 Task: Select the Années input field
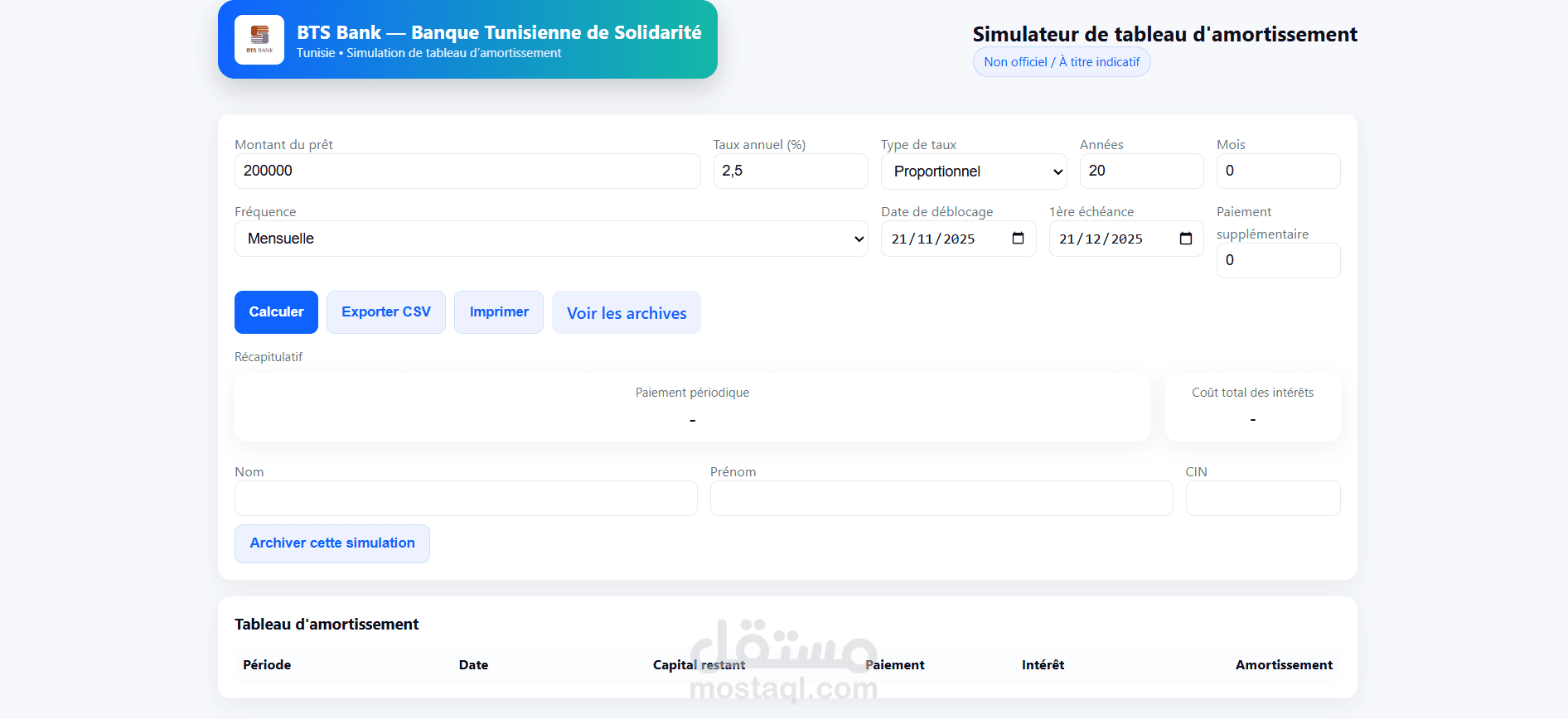tap(1141, 171)
